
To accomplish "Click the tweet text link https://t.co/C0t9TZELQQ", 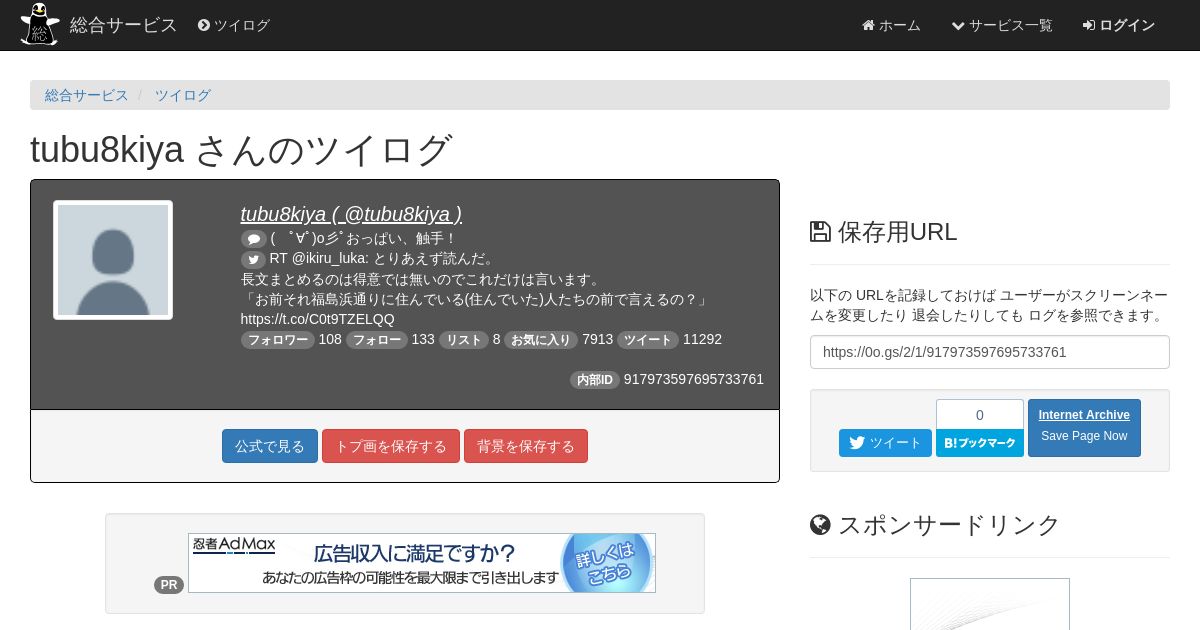I will pos(318,319).
